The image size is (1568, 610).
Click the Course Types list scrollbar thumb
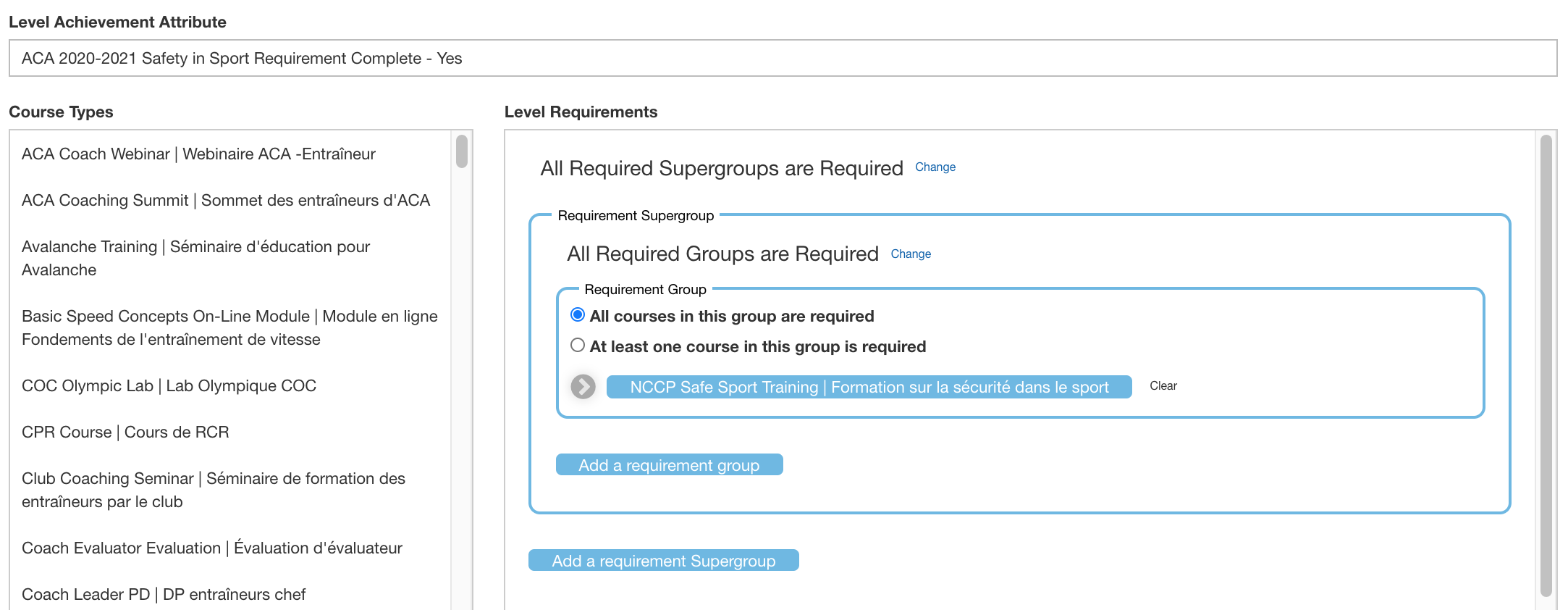tap(462, 151)
